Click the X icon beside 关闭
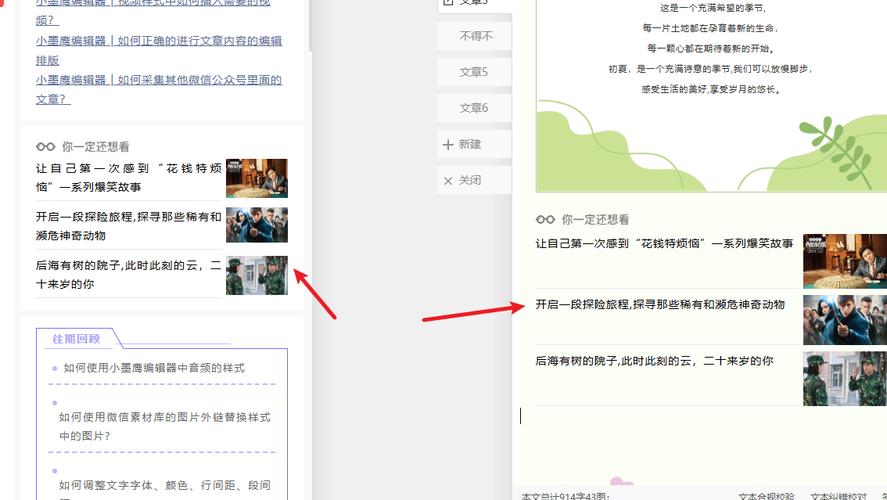This screenshot has height=500, width=887. (x=448, y=181)
